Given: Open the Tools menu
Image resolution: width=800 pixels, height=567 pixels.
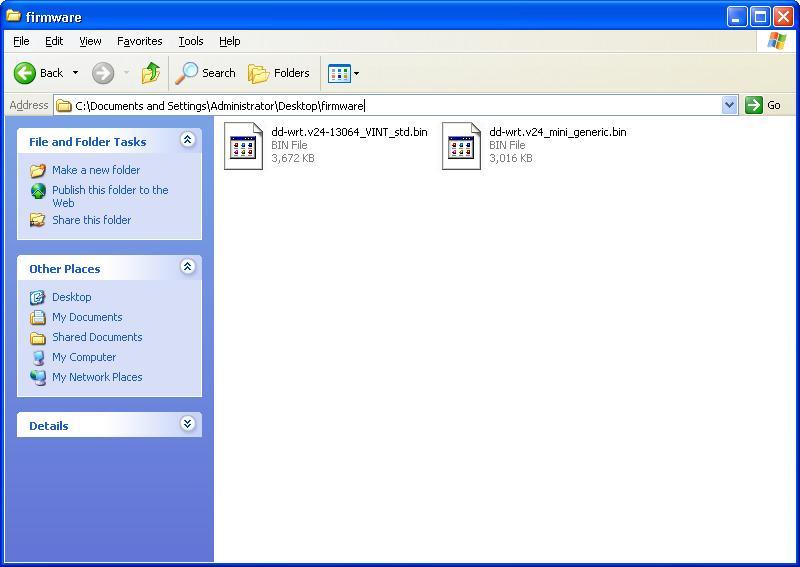Looking at the screenshot, I should (x=191, y=41).
